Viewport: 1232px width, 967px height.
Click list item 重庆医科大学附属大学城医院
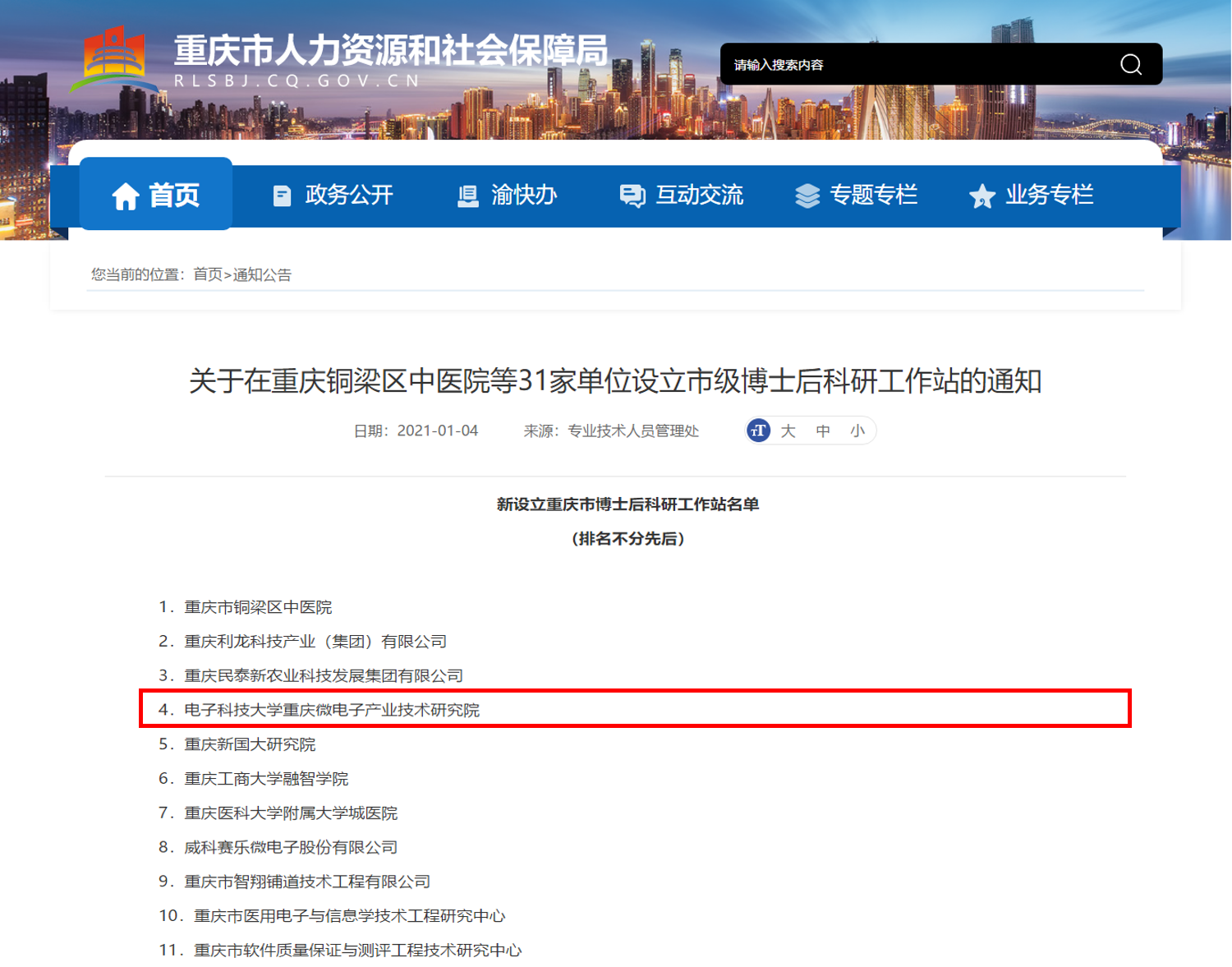tap(291, 813)
